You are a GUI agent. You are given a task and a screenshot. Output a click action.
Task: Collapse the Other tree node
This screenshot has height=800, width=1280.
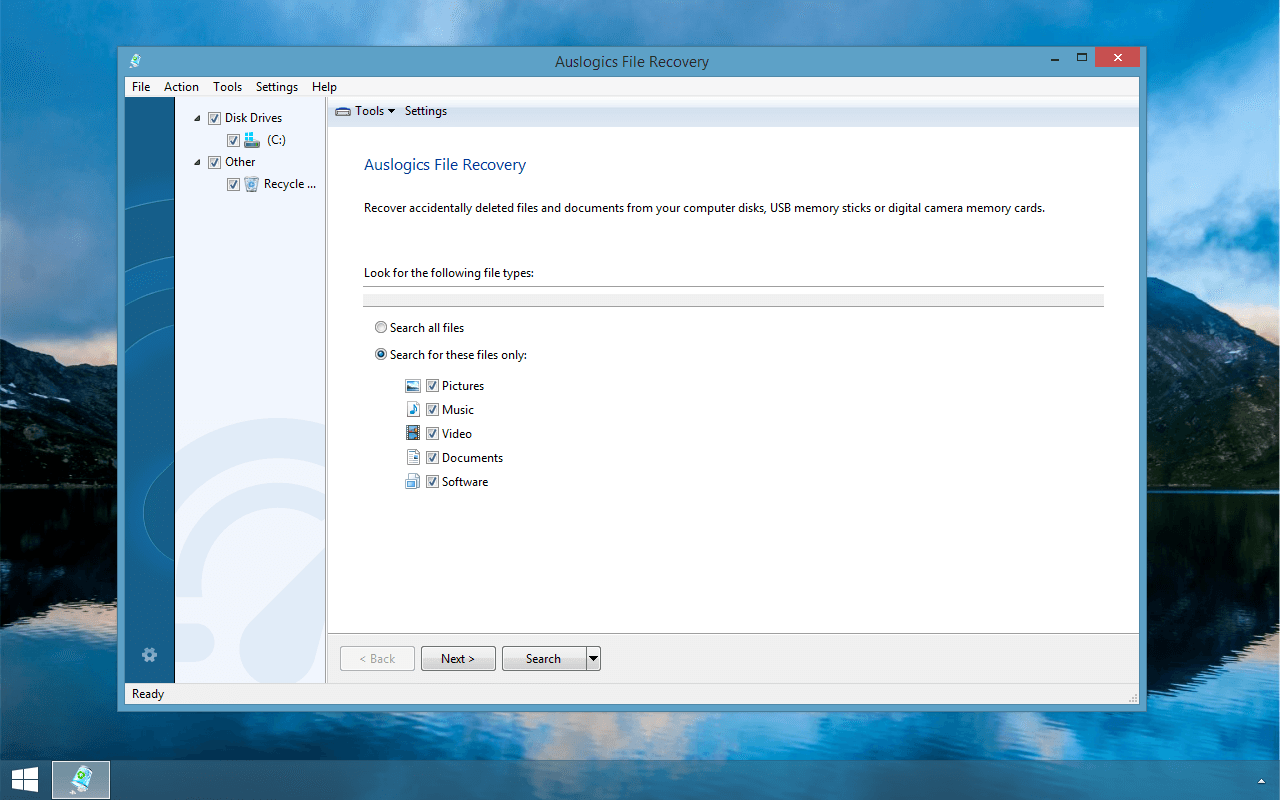click(x=197, y=162)
